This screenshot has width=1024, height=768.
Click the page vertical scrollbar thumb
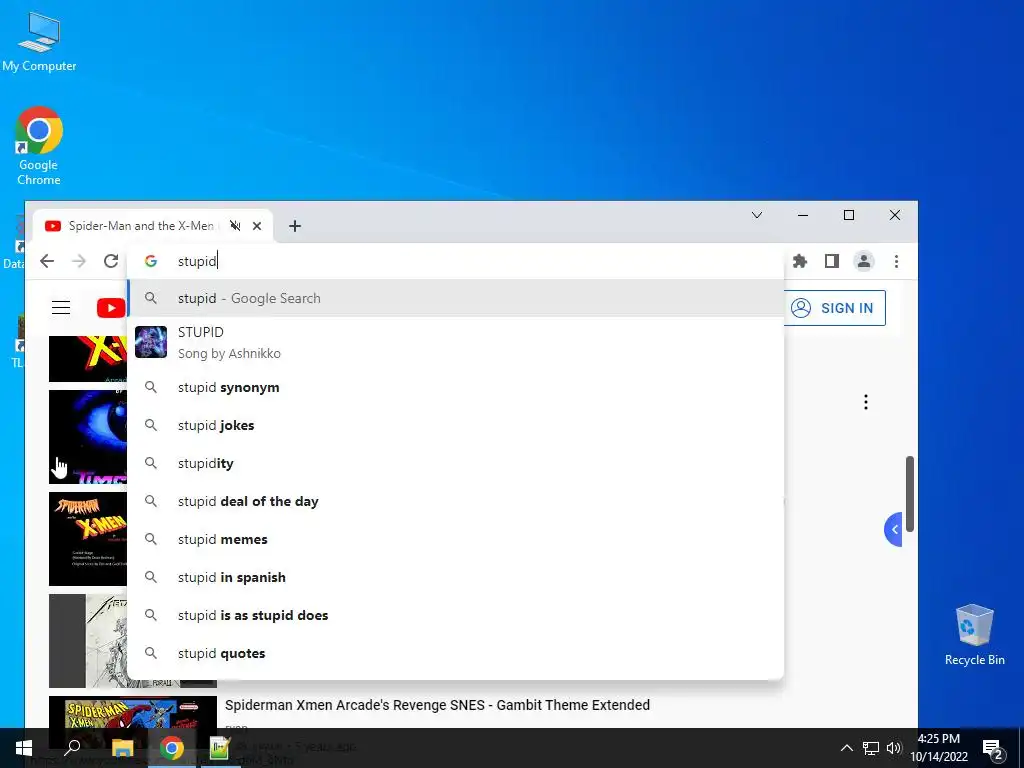909,494
